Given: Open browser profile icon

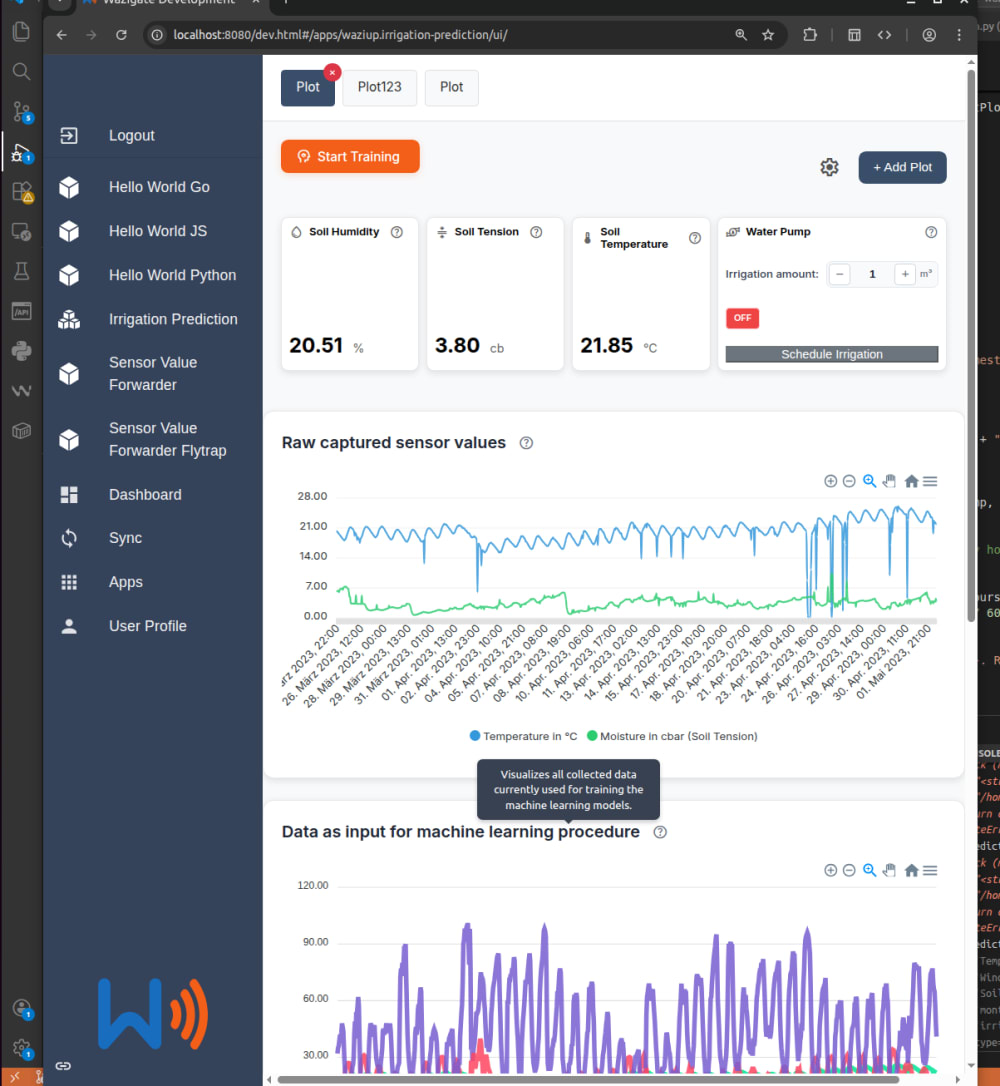Looking at the screenshot, I should point(929,35).
